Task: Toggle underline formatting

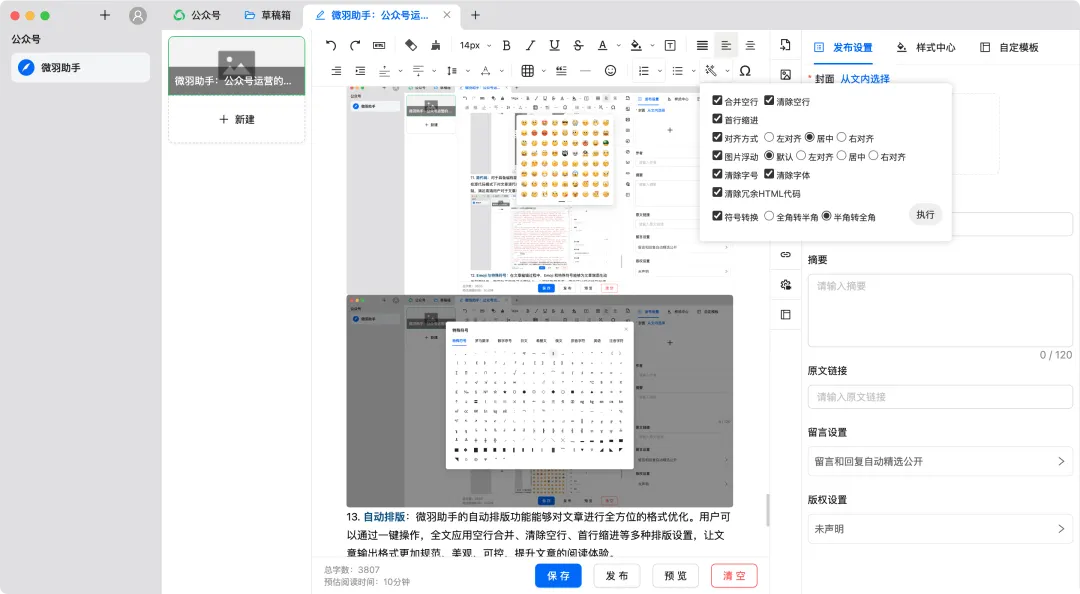Action: (x=554, y=45)
